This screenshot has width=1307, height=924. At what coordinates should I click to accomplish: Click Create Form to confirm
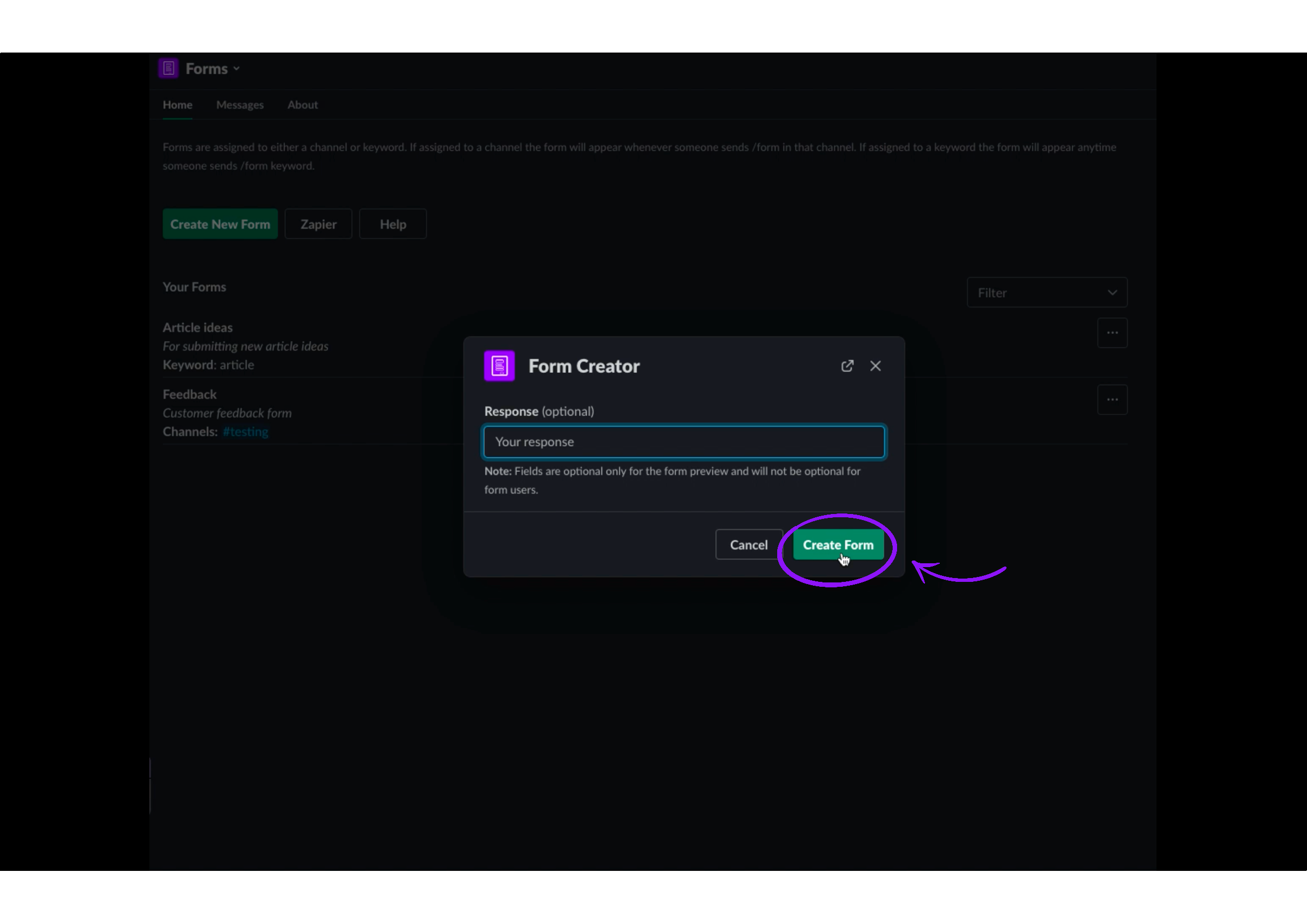[838, 544]
